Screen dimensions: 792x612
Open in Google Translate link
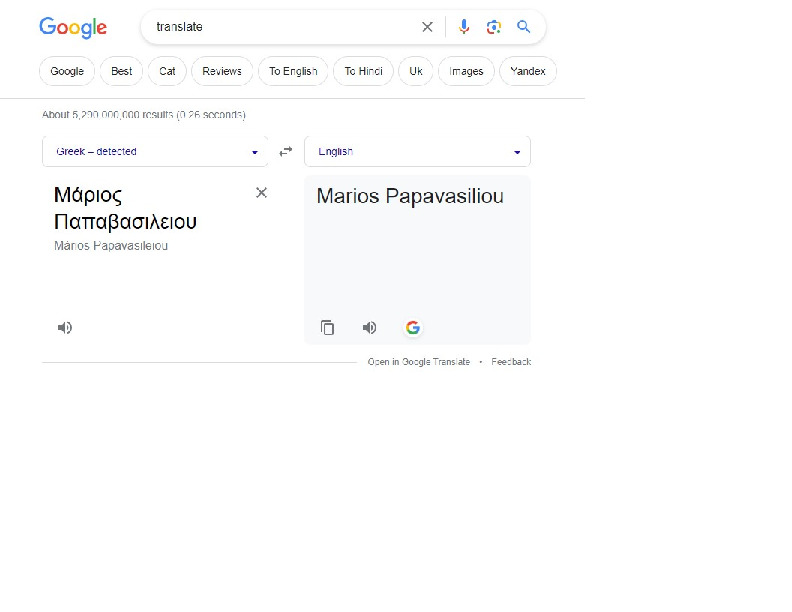pos(418,362)
